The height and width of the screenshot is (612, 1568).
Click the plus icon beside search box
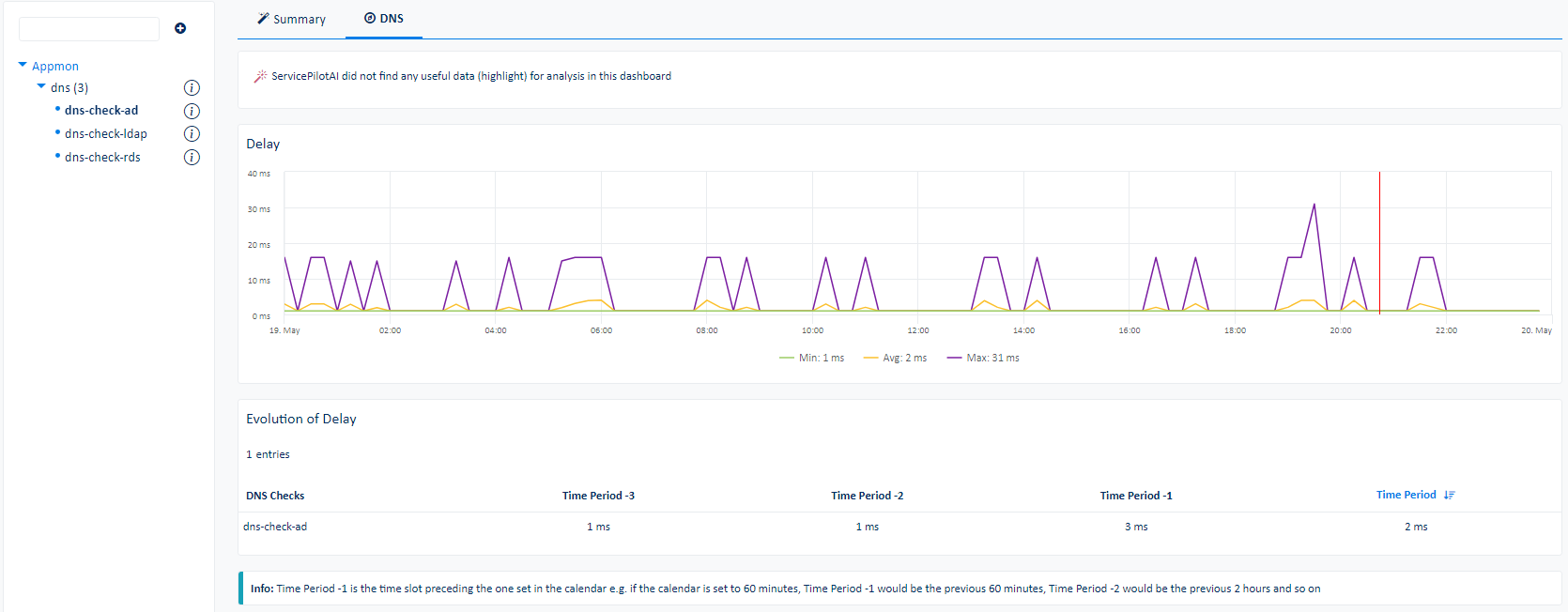(x=180, y=28)
